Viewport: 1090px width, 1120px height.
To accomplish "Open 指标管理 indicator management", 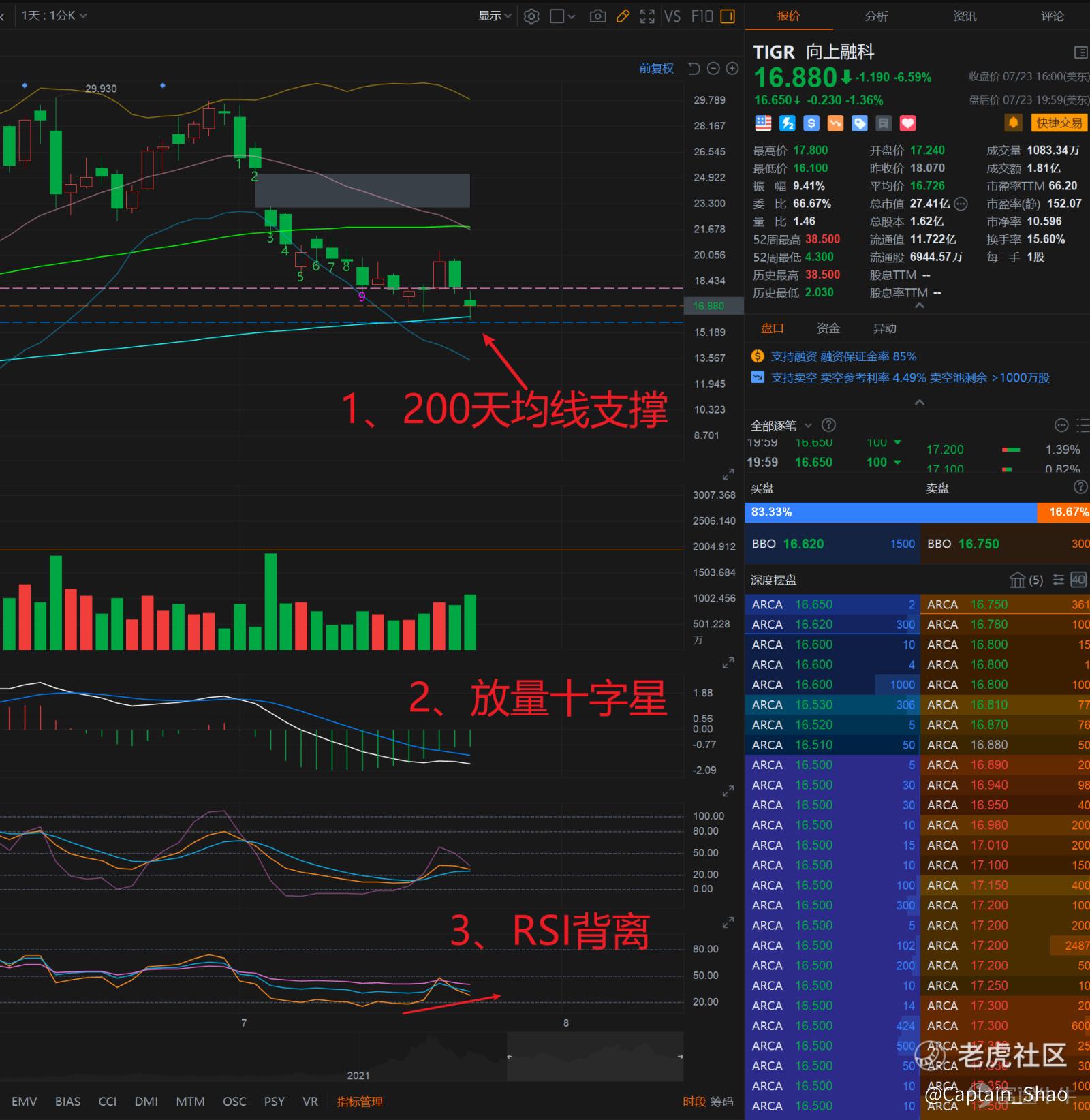I will pos(360,1102).
